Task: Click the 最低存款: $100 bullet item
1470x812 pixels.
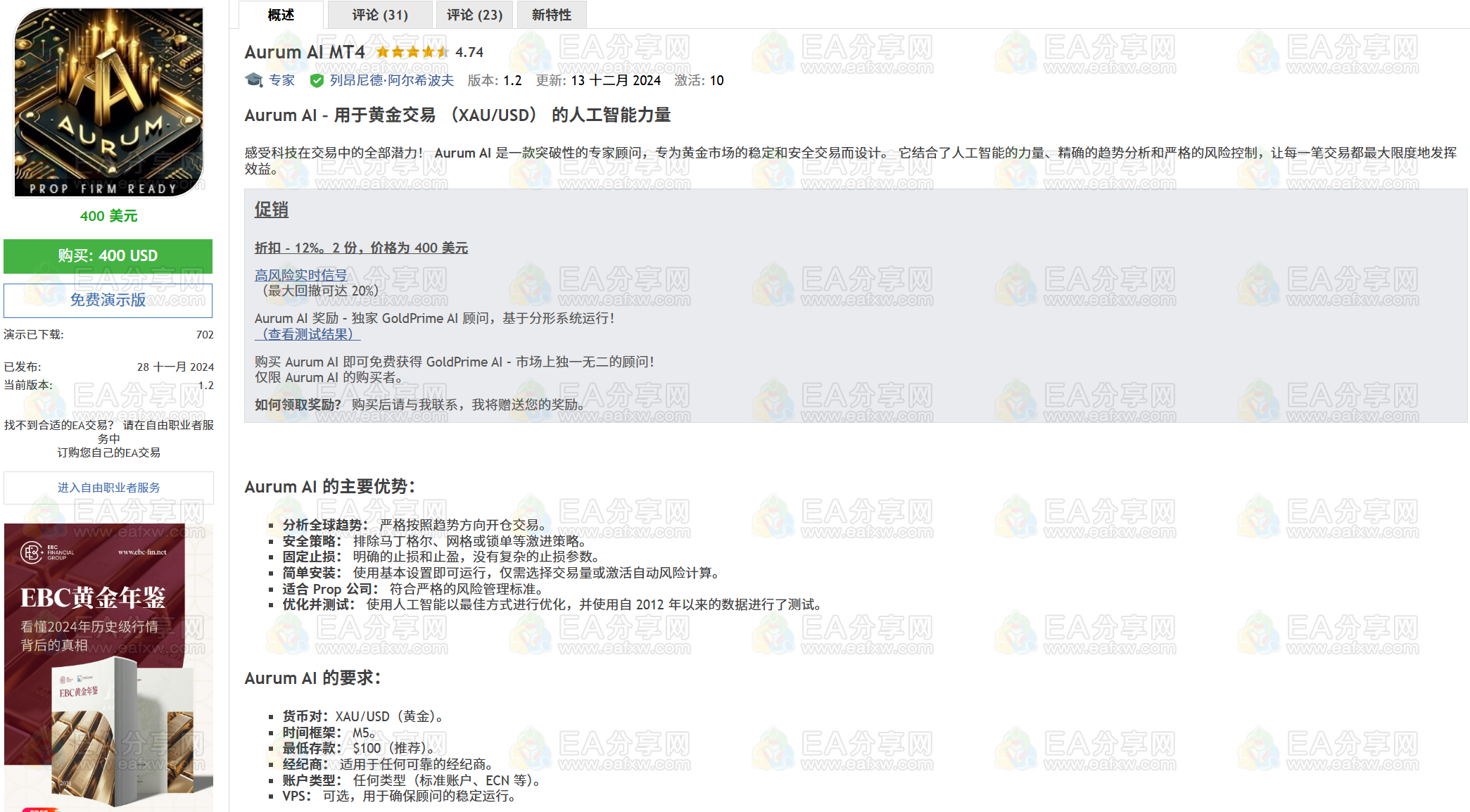Action: pyautogui.click(x=359, y=748)
